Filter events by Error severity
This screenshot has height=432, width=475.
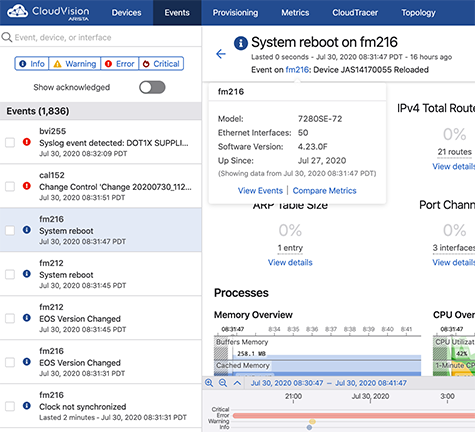[x=120, y=63]
